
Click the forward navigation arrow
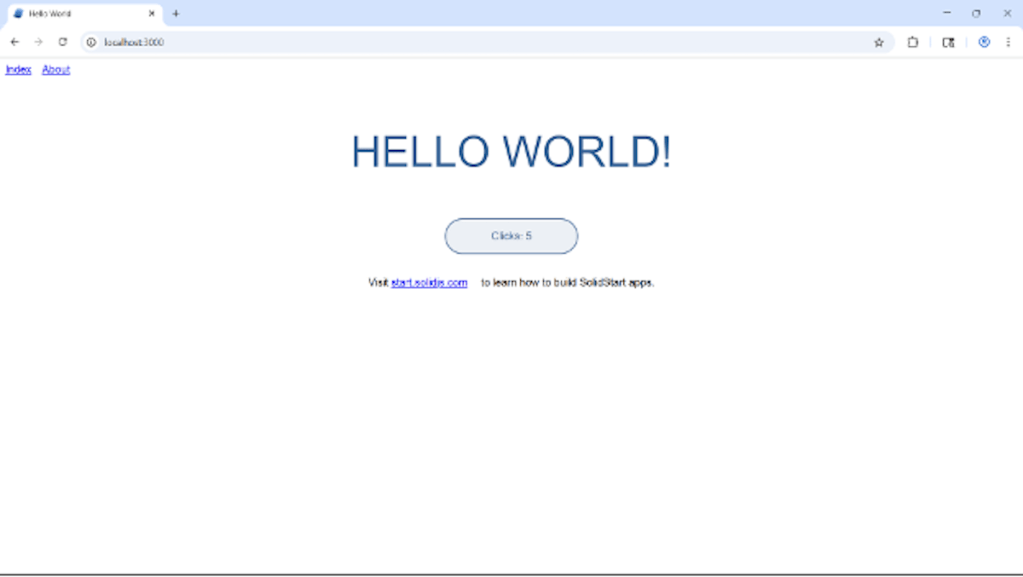click(38, 42)
